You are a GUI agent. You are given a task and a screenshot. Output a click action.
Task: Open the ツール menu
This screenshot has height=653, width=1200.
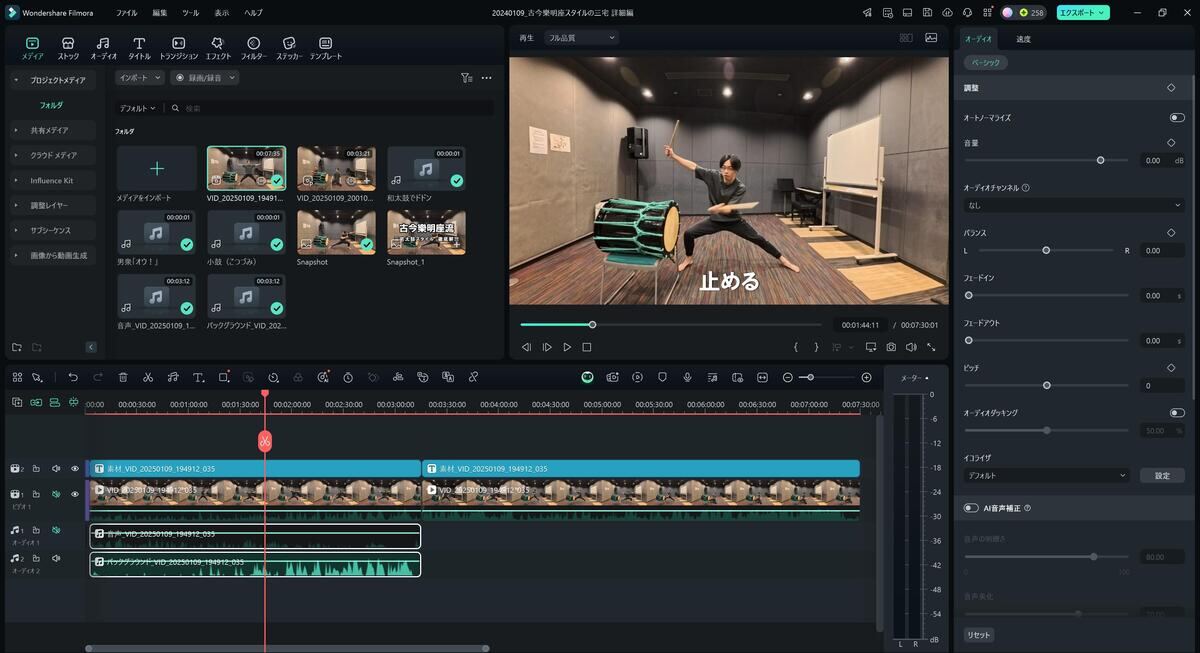click(x=191, y=13)
